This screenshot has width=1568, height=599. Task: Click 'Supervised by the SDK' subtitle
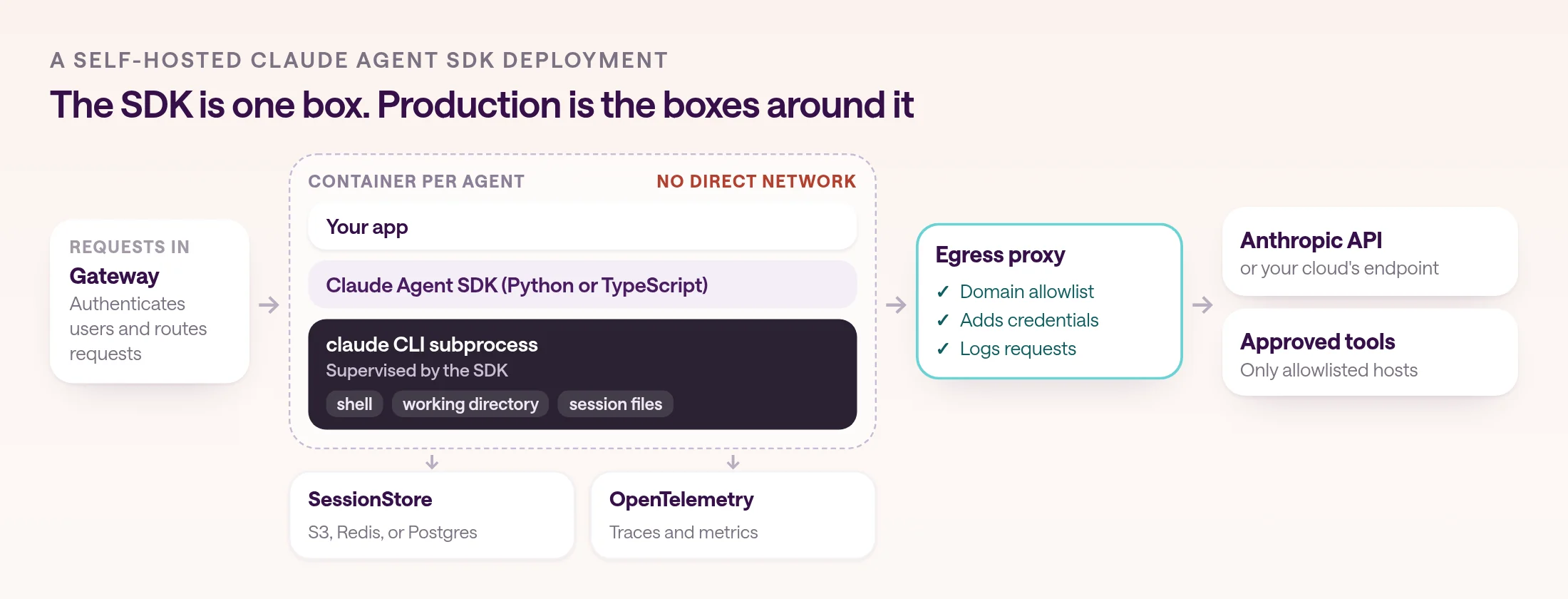(417, 371)
